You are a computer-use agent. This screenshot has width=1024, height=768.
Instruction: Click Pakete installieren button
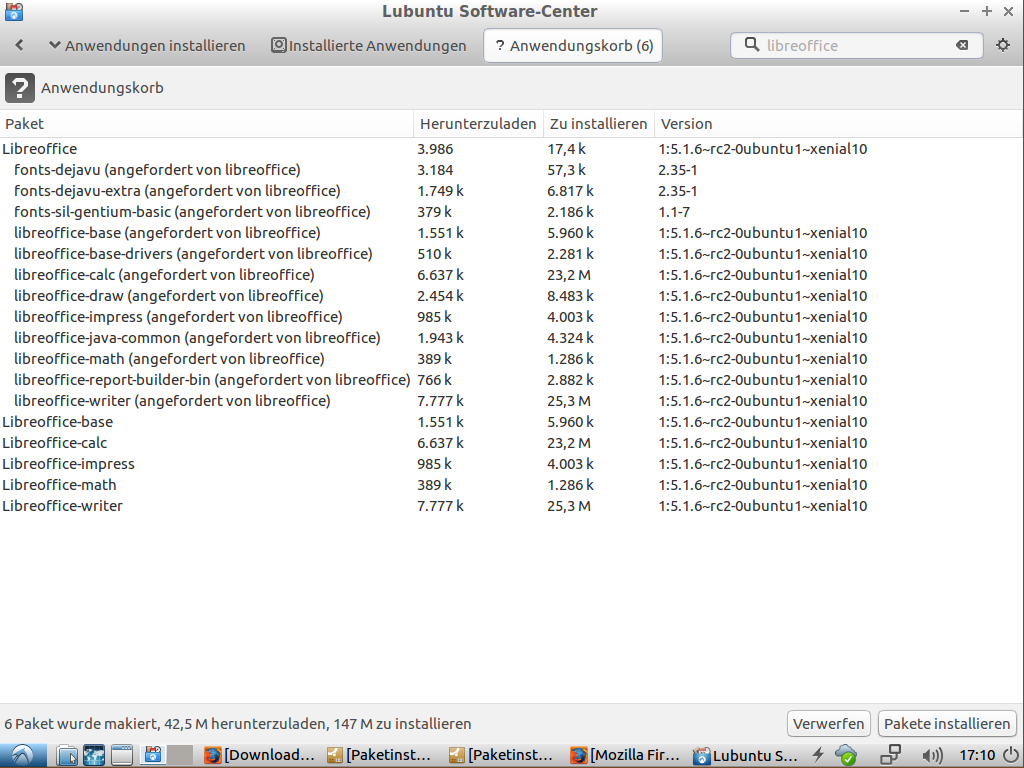tap(947, 724)
